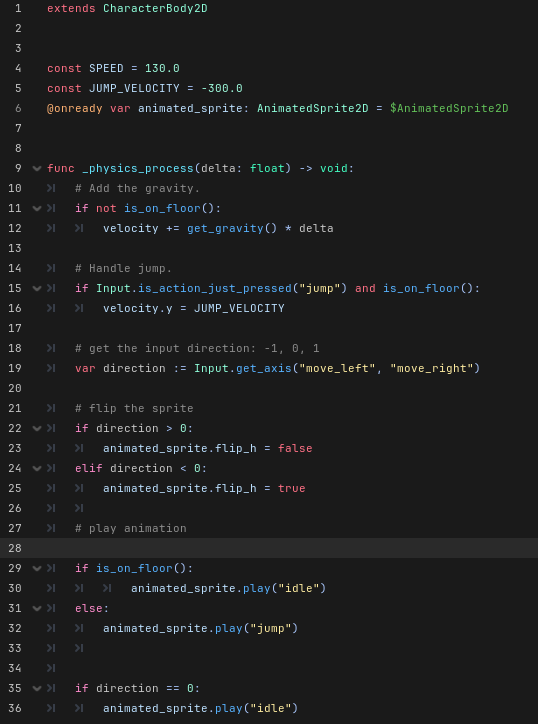This screenshot has width=538, height=724.
Task: Click the SPEED value 130.0
Action: coord(162,68)
